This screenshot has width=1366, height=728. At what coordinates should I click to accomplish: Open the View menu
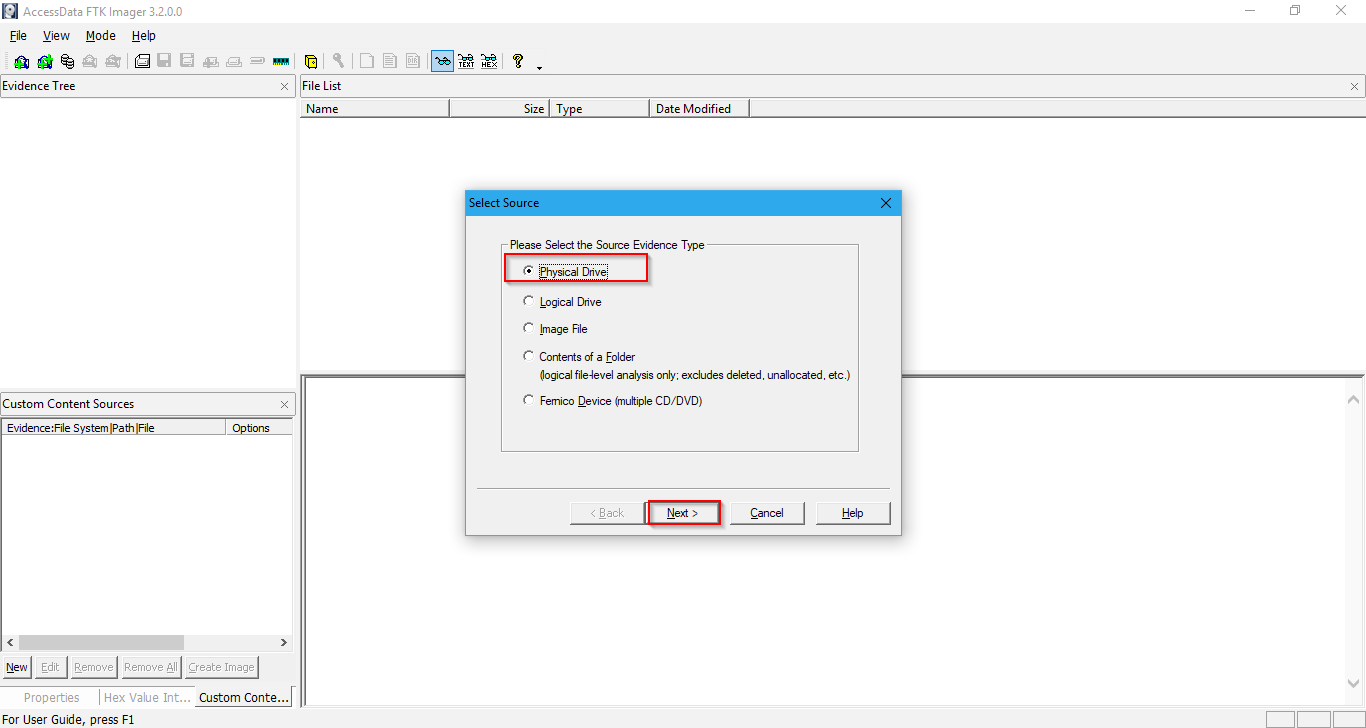point(56,35)
